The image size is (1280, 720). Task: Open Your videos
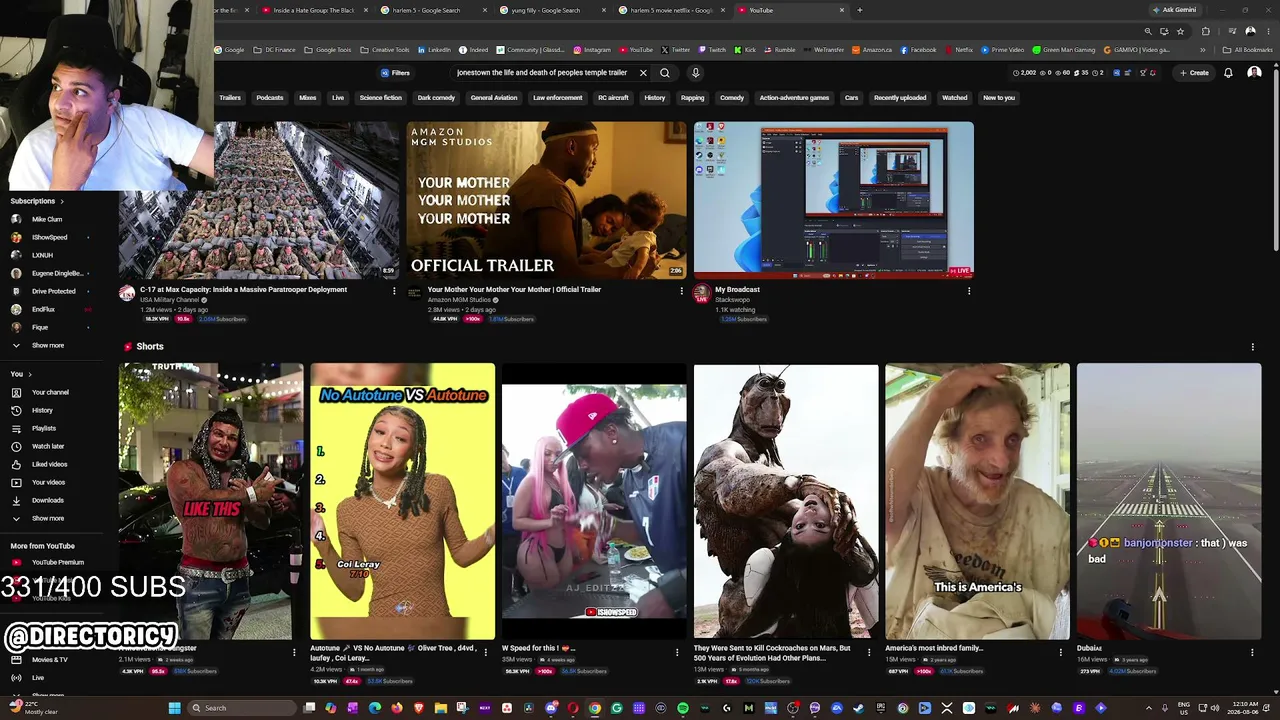[48, 482]
